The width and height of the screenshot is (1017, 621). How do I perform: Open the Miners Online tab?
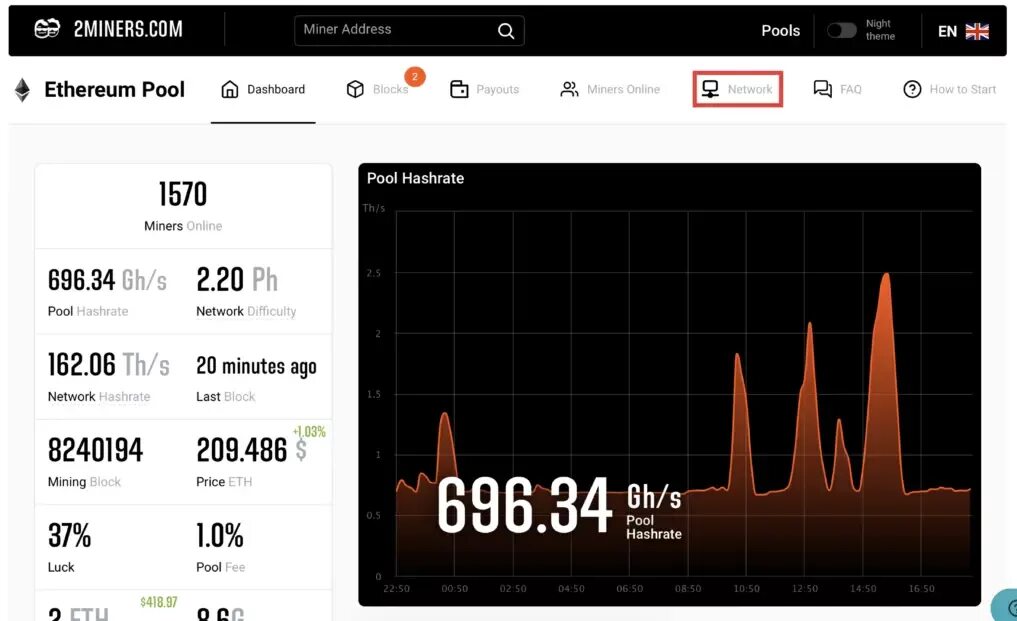[x=610, y=90]
